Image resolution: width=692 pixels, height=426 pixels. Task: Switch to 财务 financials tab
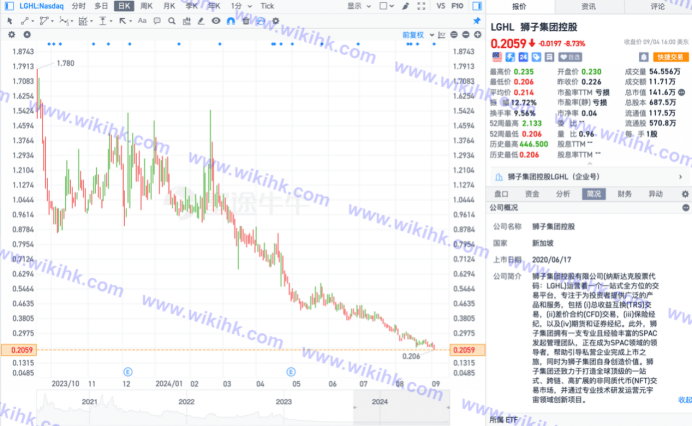pyautogui.click(x=624, y=194)
